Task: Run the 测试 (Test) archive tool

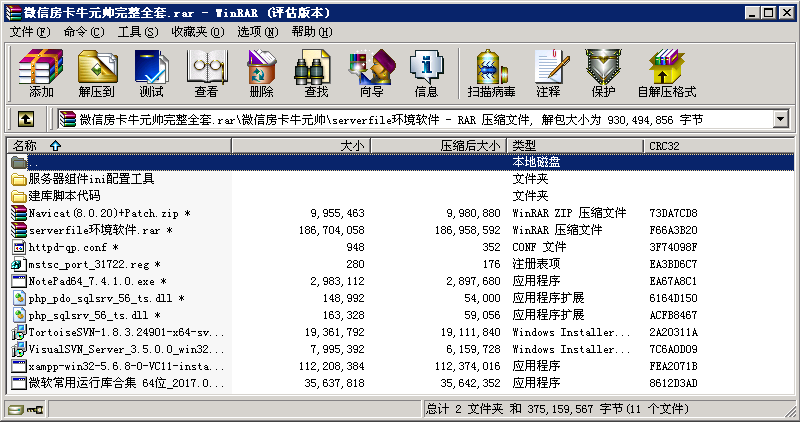Action: pos(151,74)
